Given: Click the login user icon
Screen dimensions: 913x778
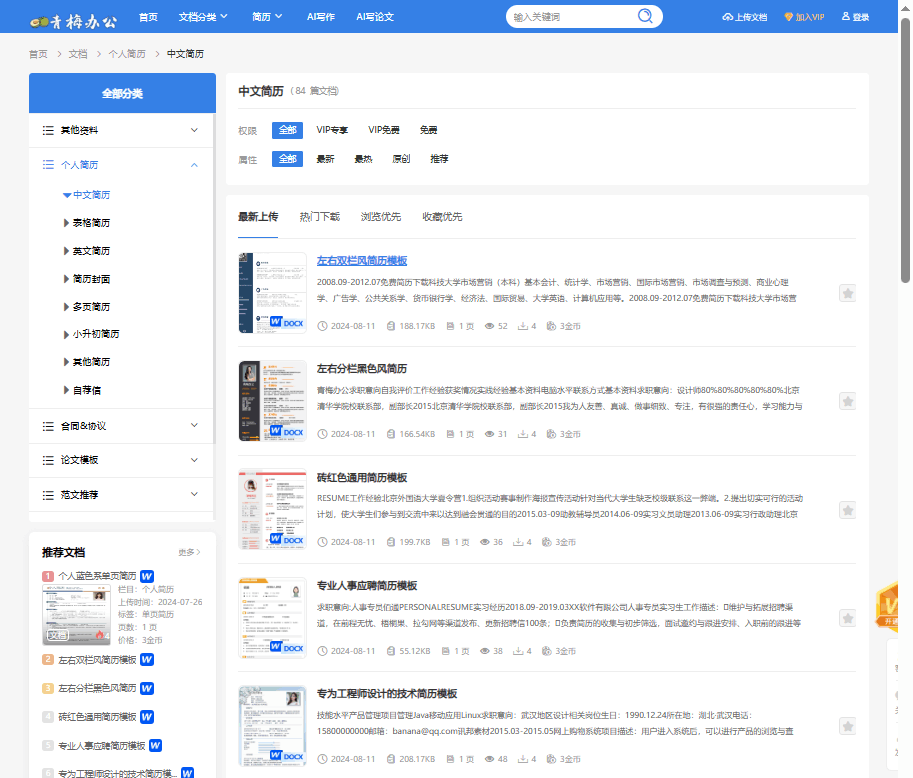Looking at the screenshot, I should 846,17.
